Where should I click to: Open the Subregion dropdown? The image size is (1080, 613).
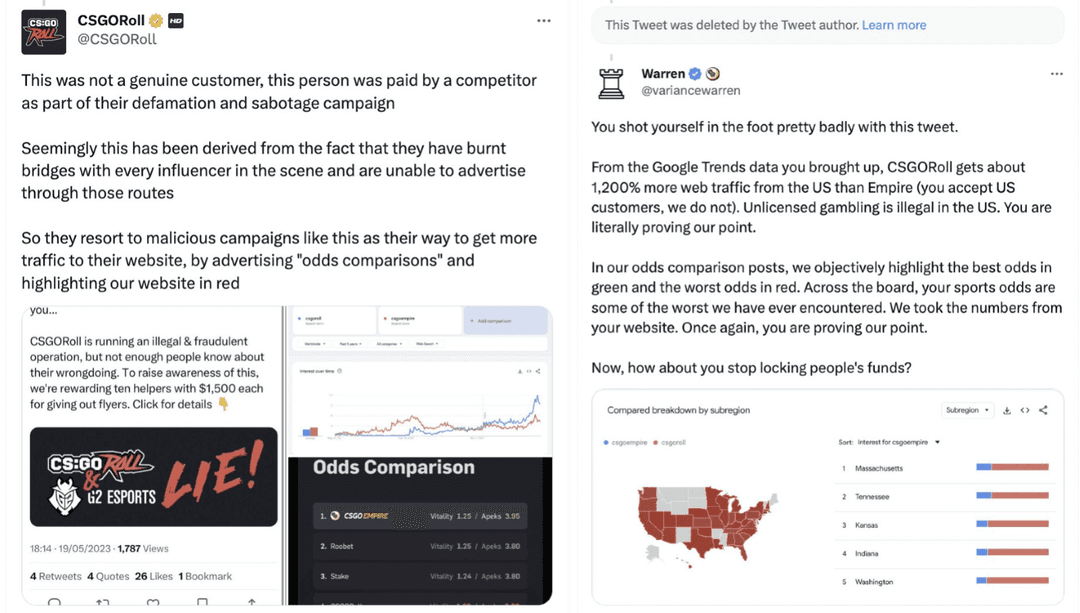pos(967,410)
